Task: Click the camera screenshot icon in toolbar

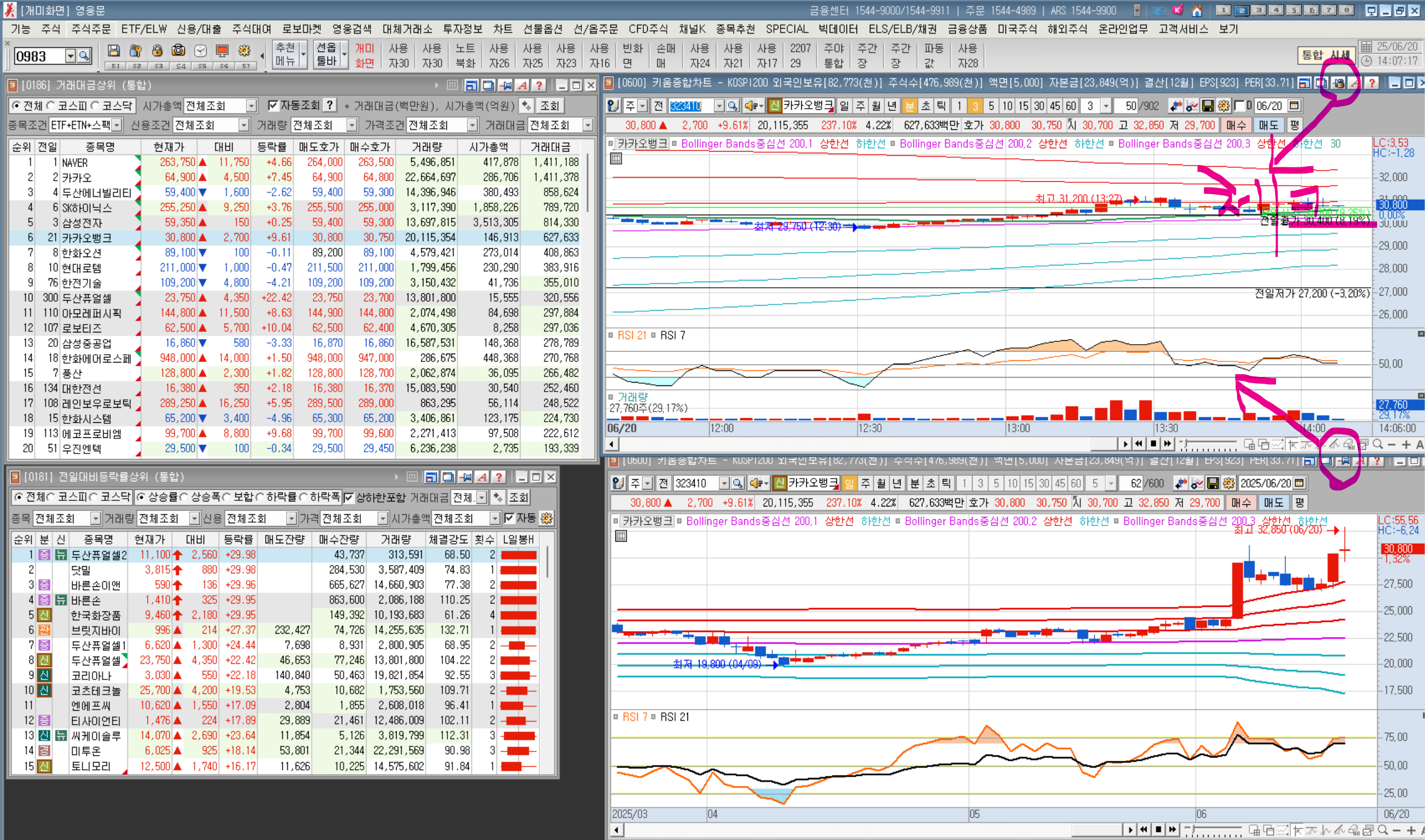Action: (x=179, y=51)
